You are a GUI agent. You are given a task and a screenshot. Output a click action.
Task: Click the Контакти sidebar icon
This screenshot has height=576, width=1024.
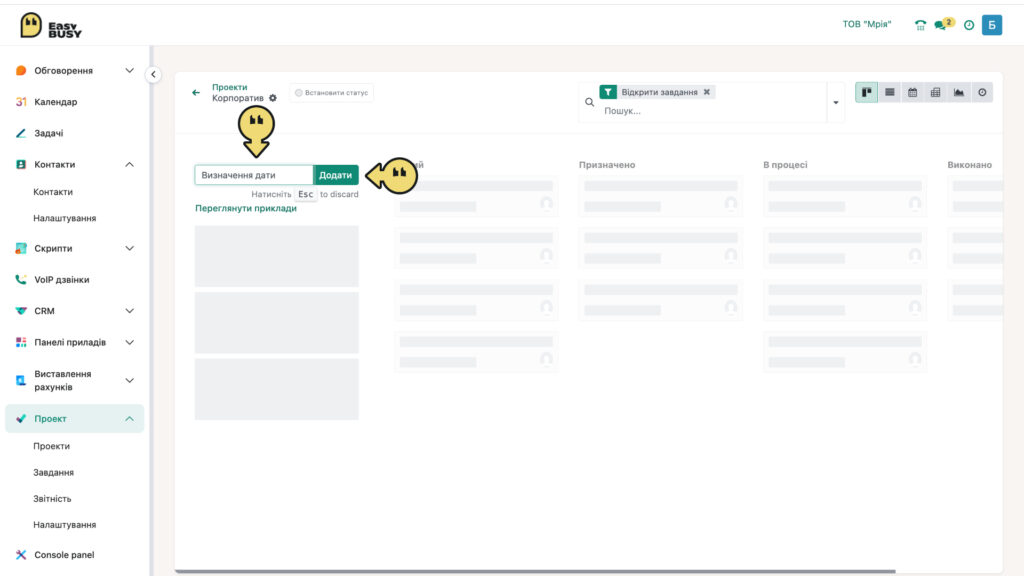click(21, 165)
